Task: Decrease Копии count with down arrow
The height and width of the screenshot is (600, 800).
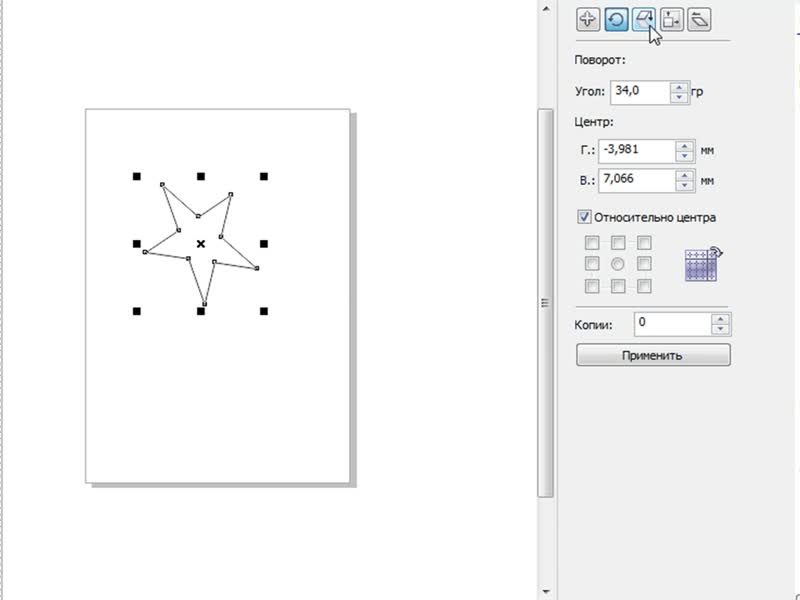Action: pos(720,330)
